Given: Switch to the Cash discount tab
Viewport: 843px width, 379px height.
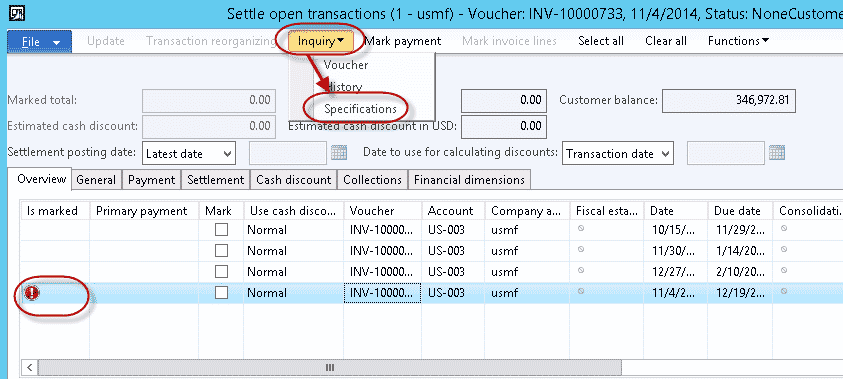Looking at the screenshot, I should [x=294, y=180].
